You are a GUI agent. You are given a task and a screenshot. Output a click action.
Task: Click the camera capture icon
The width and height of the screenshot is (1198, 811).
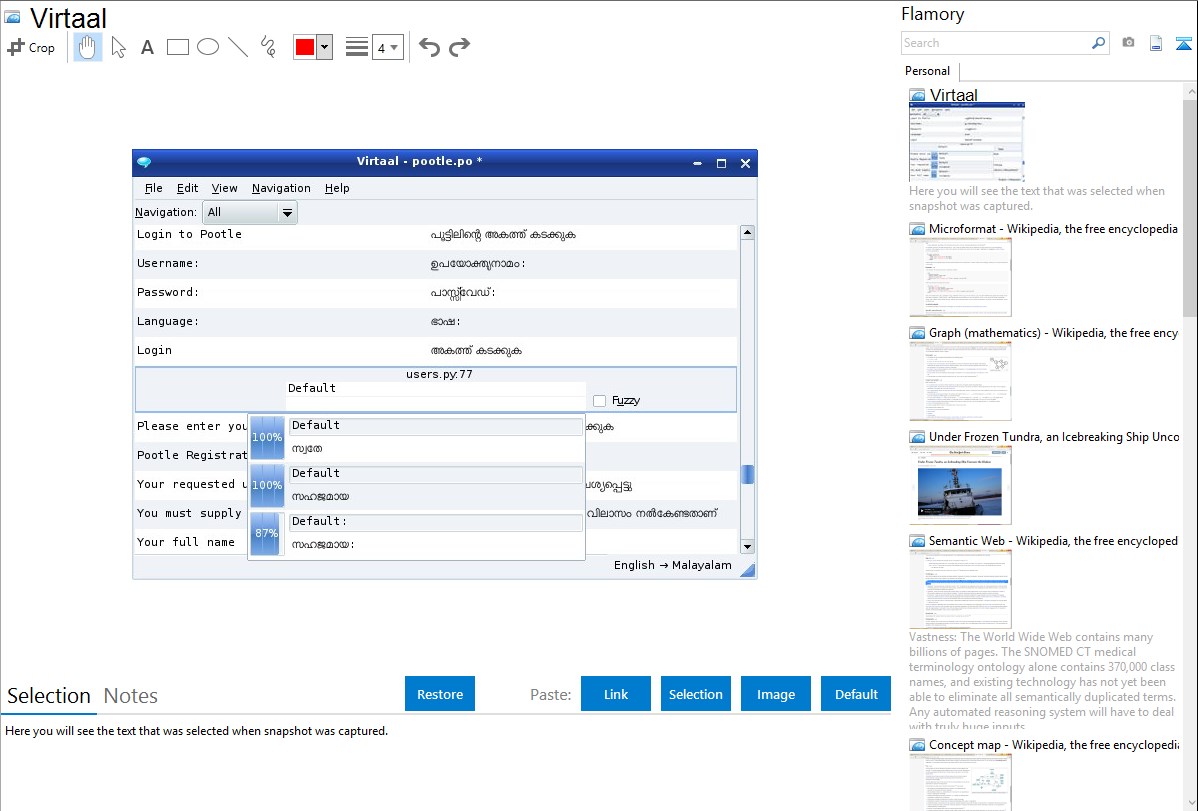[1128, 43]
